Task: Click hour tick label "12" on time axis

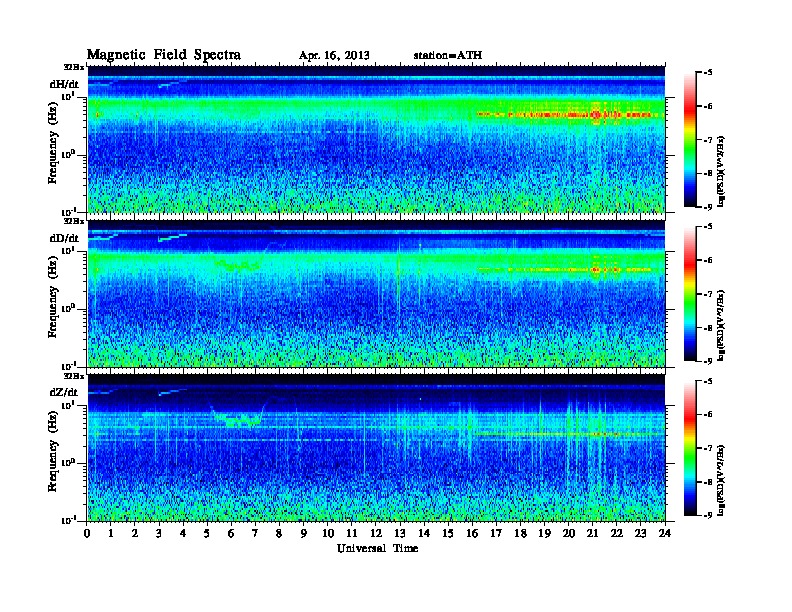Action: (376, 533)
